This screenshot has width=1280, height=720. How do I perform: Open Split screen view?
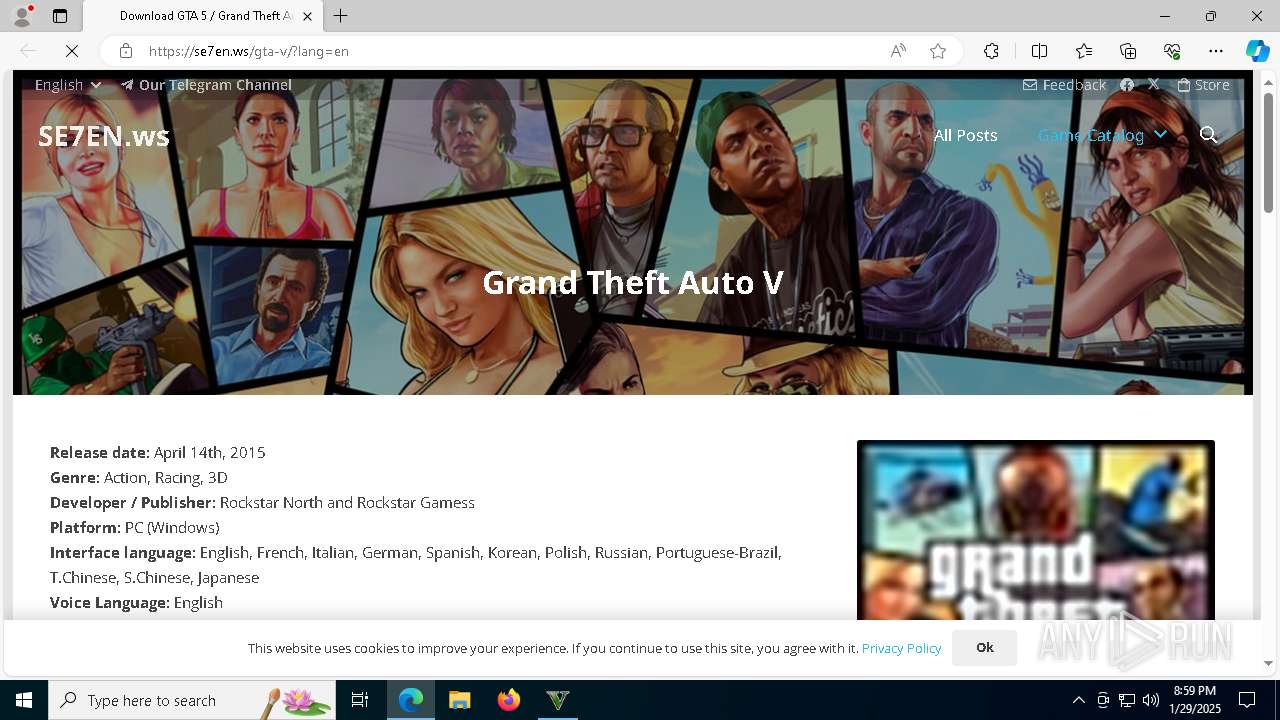1039,51
